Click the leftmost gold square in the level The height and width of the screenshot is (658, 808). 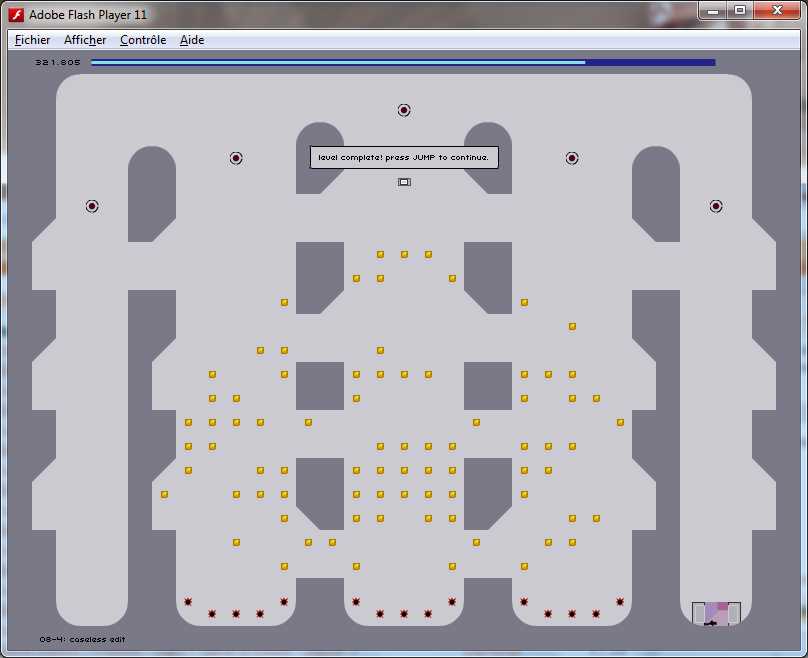pos(164,494)
